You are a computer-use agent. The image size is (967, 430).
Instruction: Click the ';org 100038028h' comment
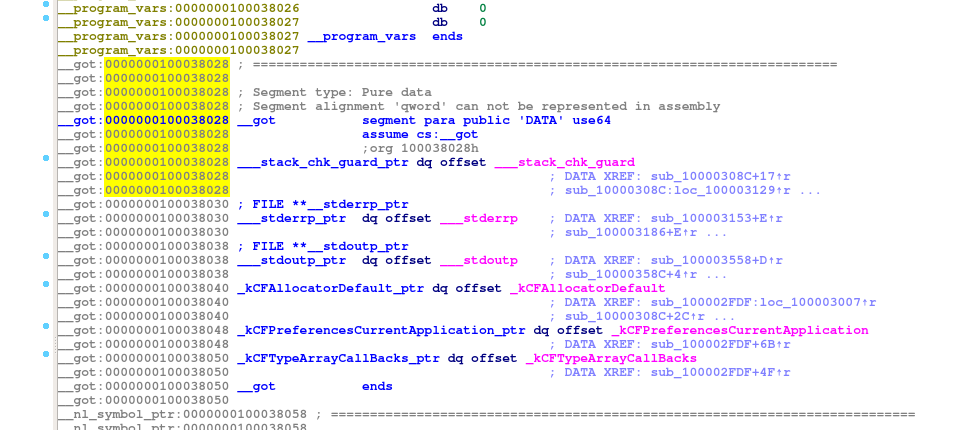420,149
